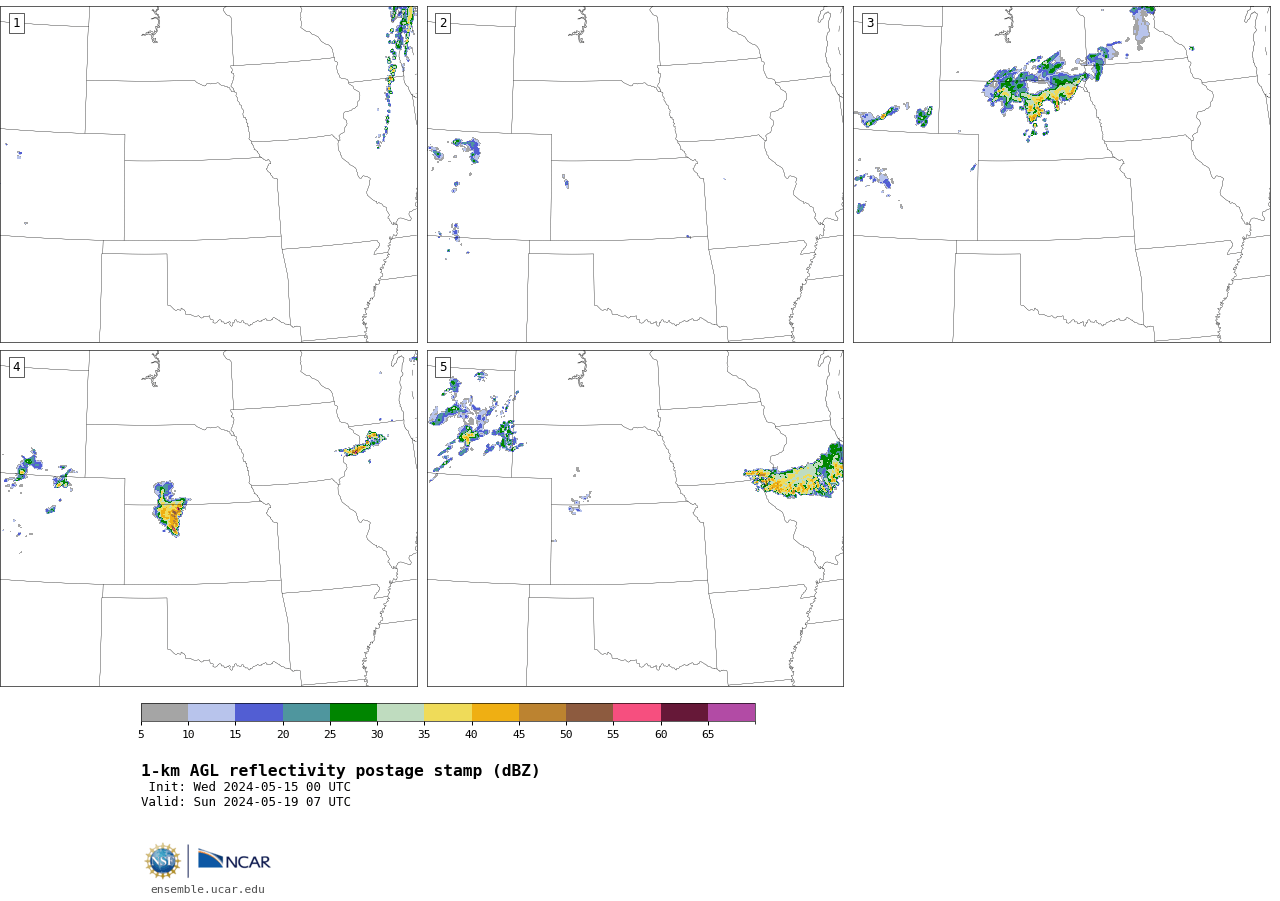
Task: Open ensemble member 5 map panel
Action: coord(635,518)
